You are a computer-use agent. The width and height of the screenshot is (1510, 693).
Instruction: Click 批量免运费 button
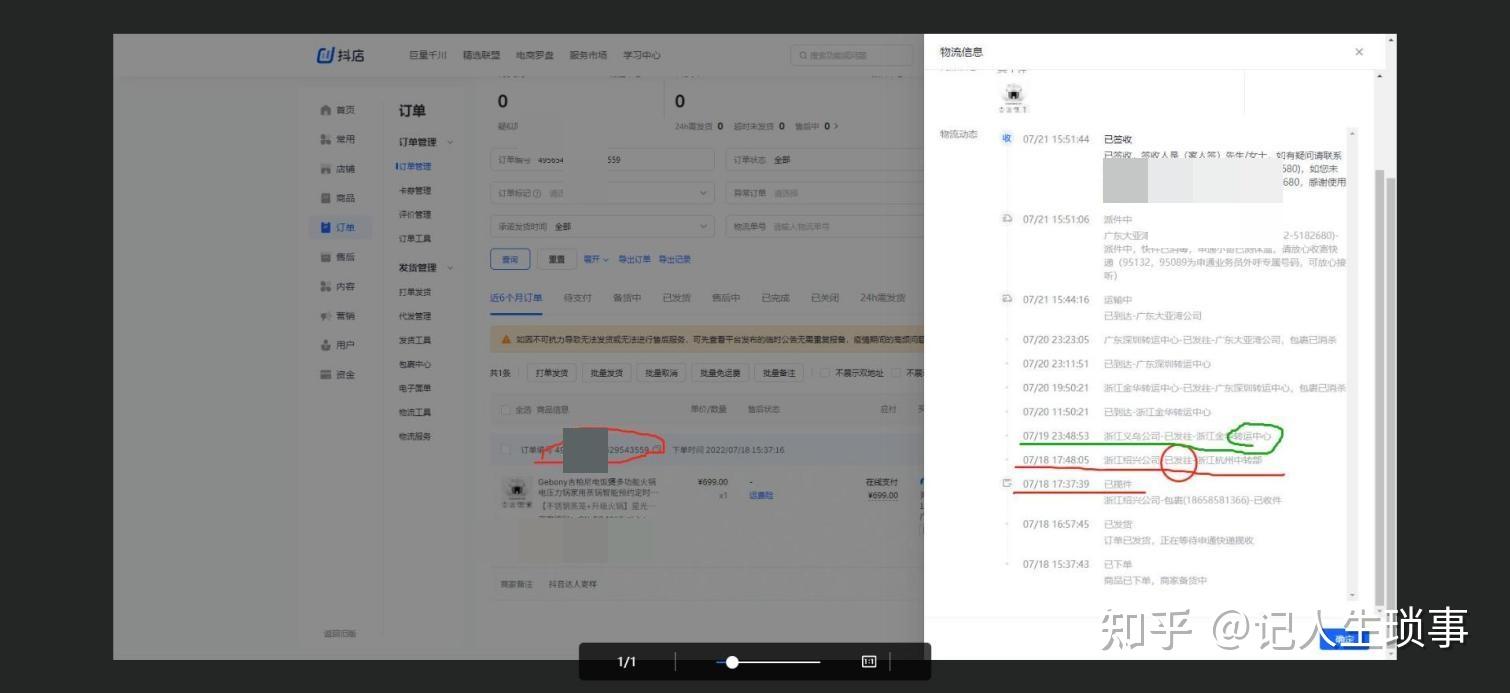pos(720,373)
